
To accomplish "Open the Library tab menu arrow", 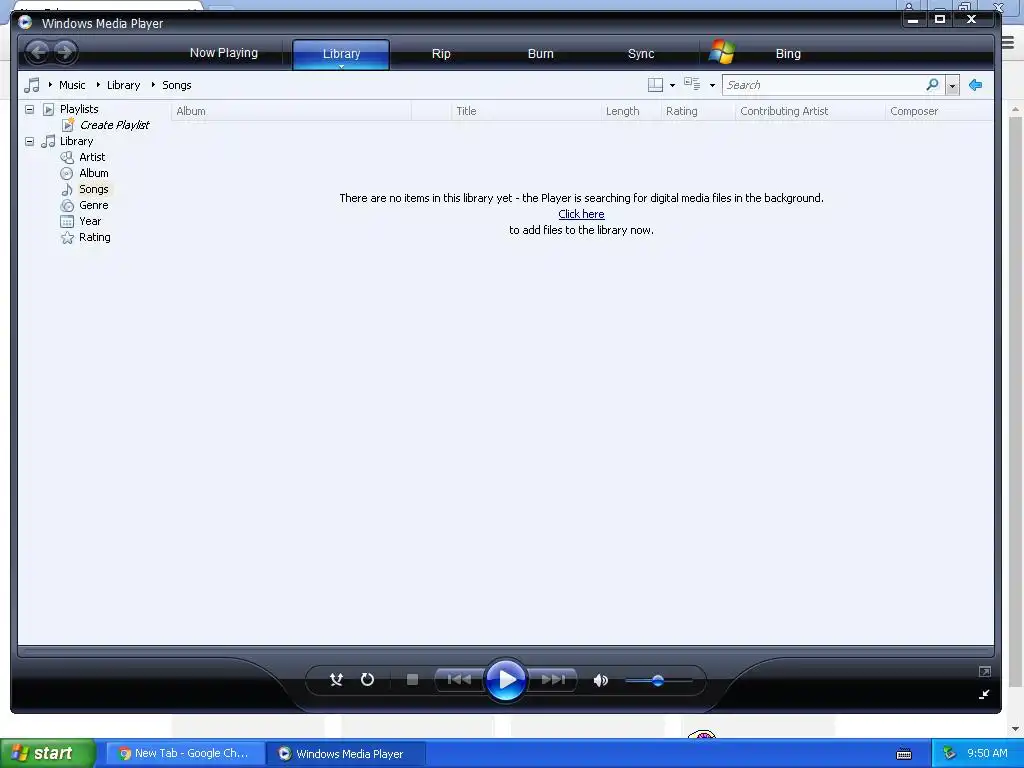I will coord(341,66).
